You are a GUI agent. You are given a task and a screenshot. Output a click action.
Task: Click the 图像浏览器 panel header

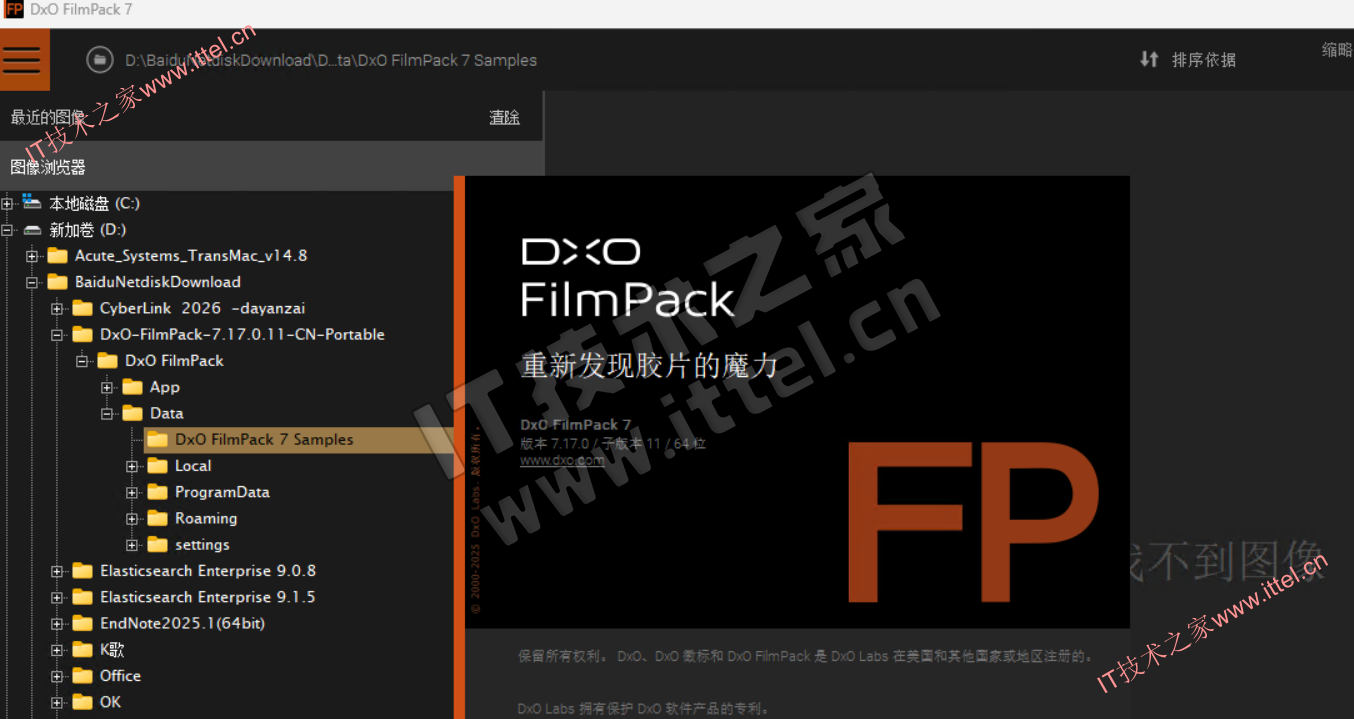[x=48, y=167]
